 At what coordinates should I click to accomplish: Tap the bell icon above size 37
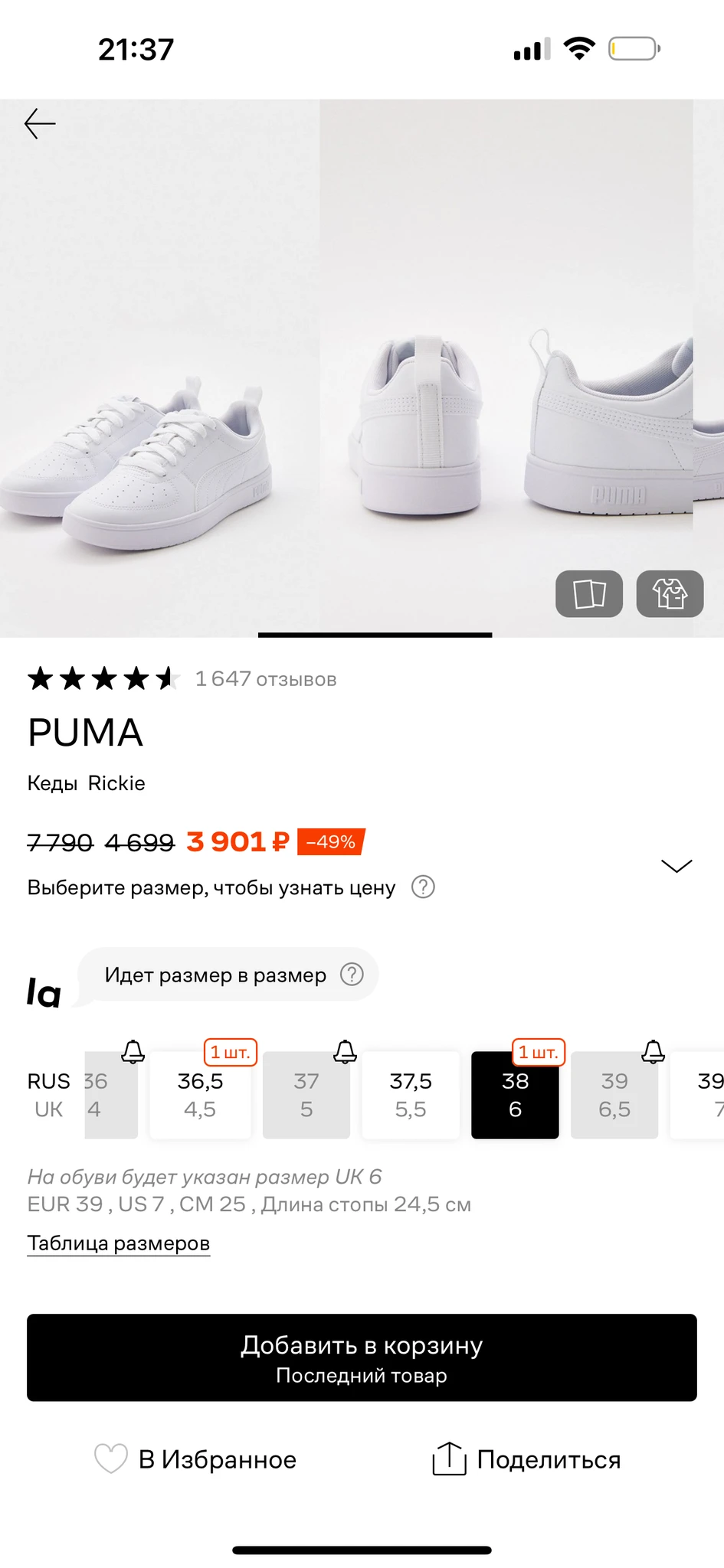click(345, 1052)
